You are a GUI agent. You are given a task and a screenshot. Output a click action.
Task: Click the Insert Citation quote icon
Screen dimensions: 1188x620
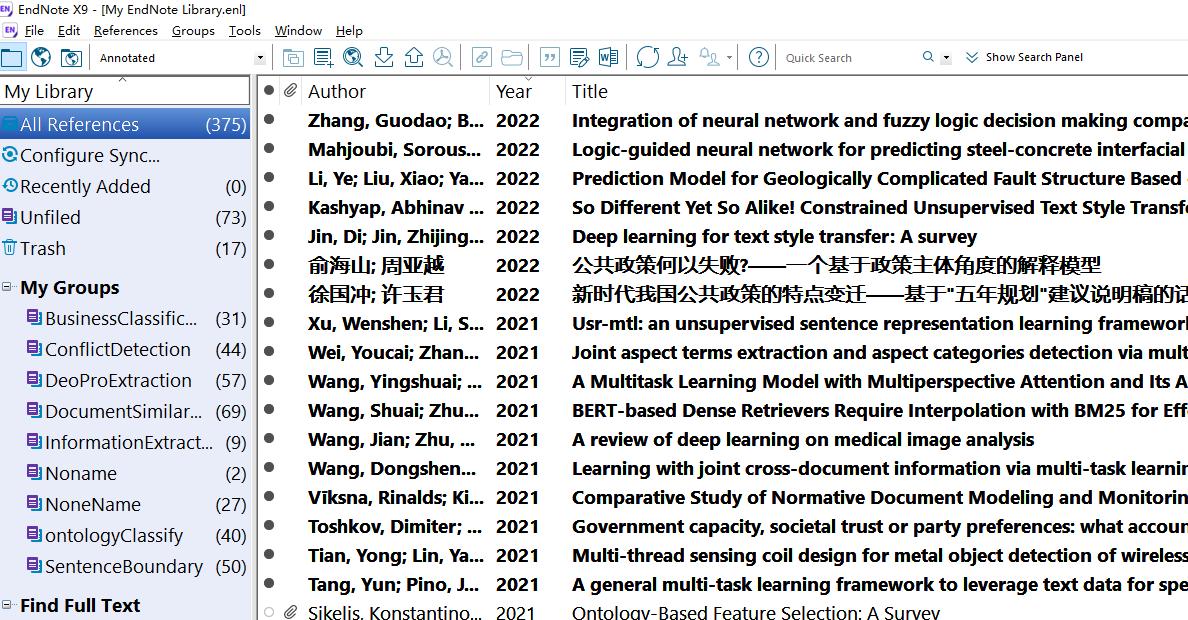coord(550,58)
